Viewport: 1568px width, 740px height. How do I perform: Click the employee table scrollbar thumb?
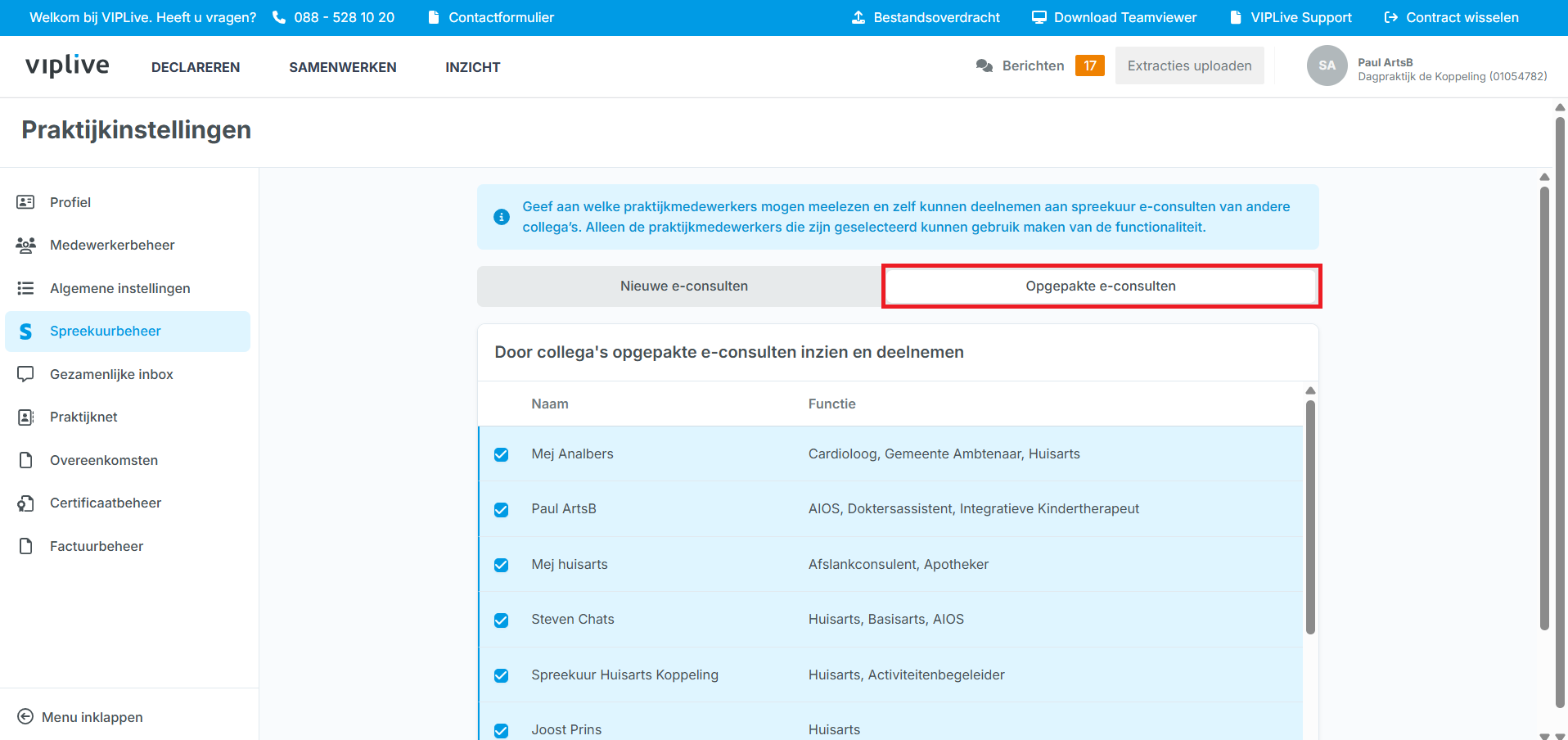[1310, 517]
